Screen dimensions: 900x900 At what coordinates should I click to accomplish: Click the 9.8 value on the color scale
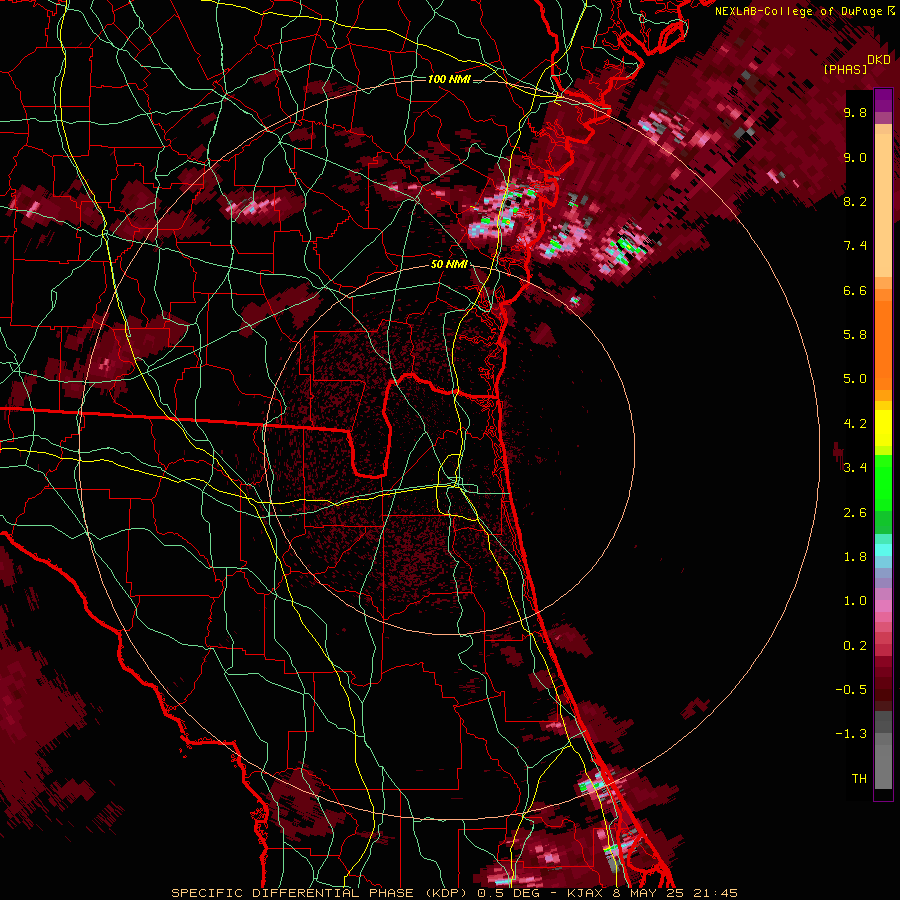tap(855, 112)
